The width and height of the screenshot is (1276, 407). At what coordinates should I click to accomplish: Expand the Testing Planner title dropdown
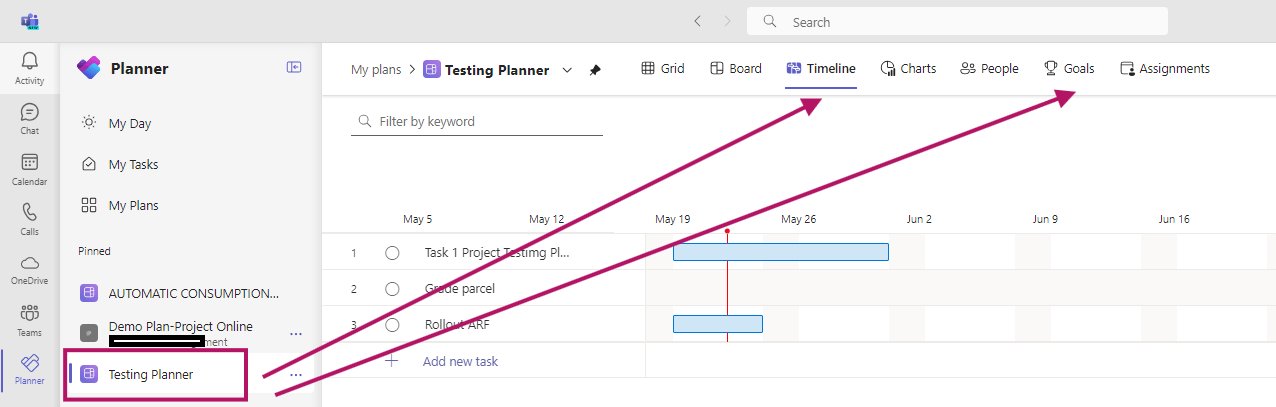point(567,70)
